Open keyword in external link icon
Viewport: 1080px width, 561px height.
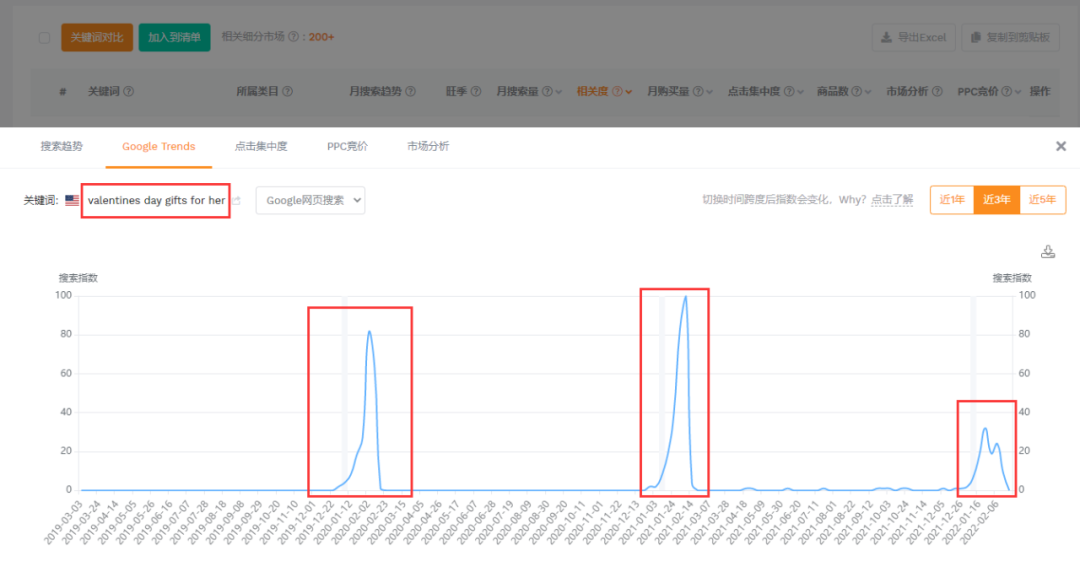click(236, 201)
